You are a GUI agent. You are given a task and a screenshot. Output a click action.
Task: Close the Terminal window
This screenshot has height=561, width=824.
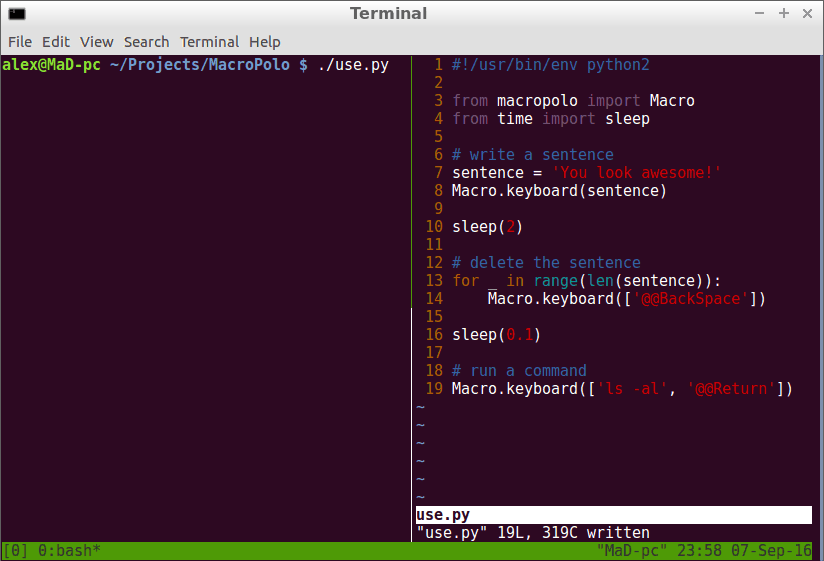pos(808,14)
